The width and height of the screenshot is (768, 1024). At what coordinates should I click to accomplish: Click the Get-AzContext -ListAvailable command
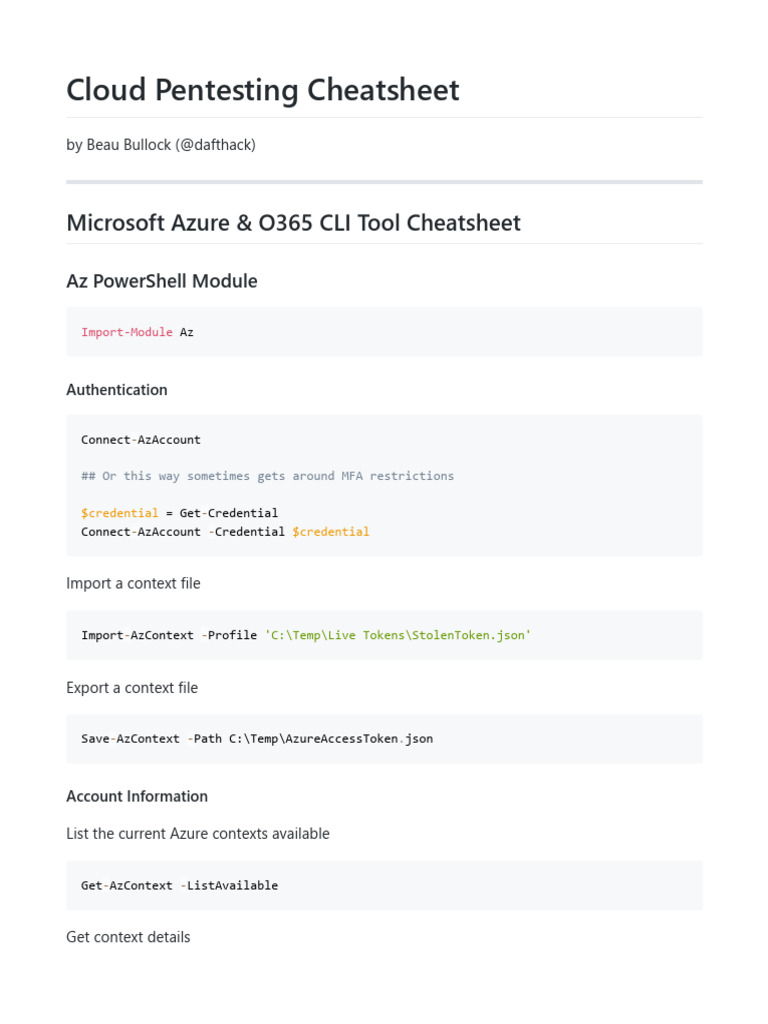pyautogui.click(x=179, y=885)
